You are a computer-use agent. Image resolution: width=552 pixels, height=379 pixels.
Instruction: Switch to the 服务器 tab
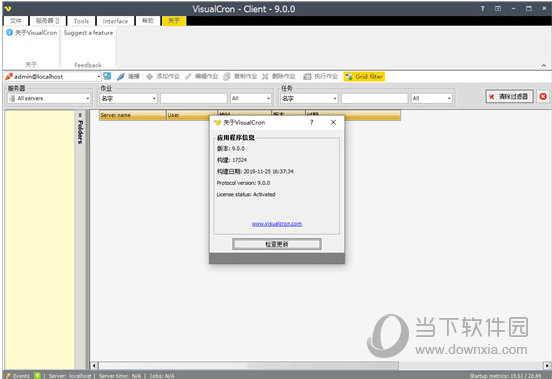coord(47,21)
